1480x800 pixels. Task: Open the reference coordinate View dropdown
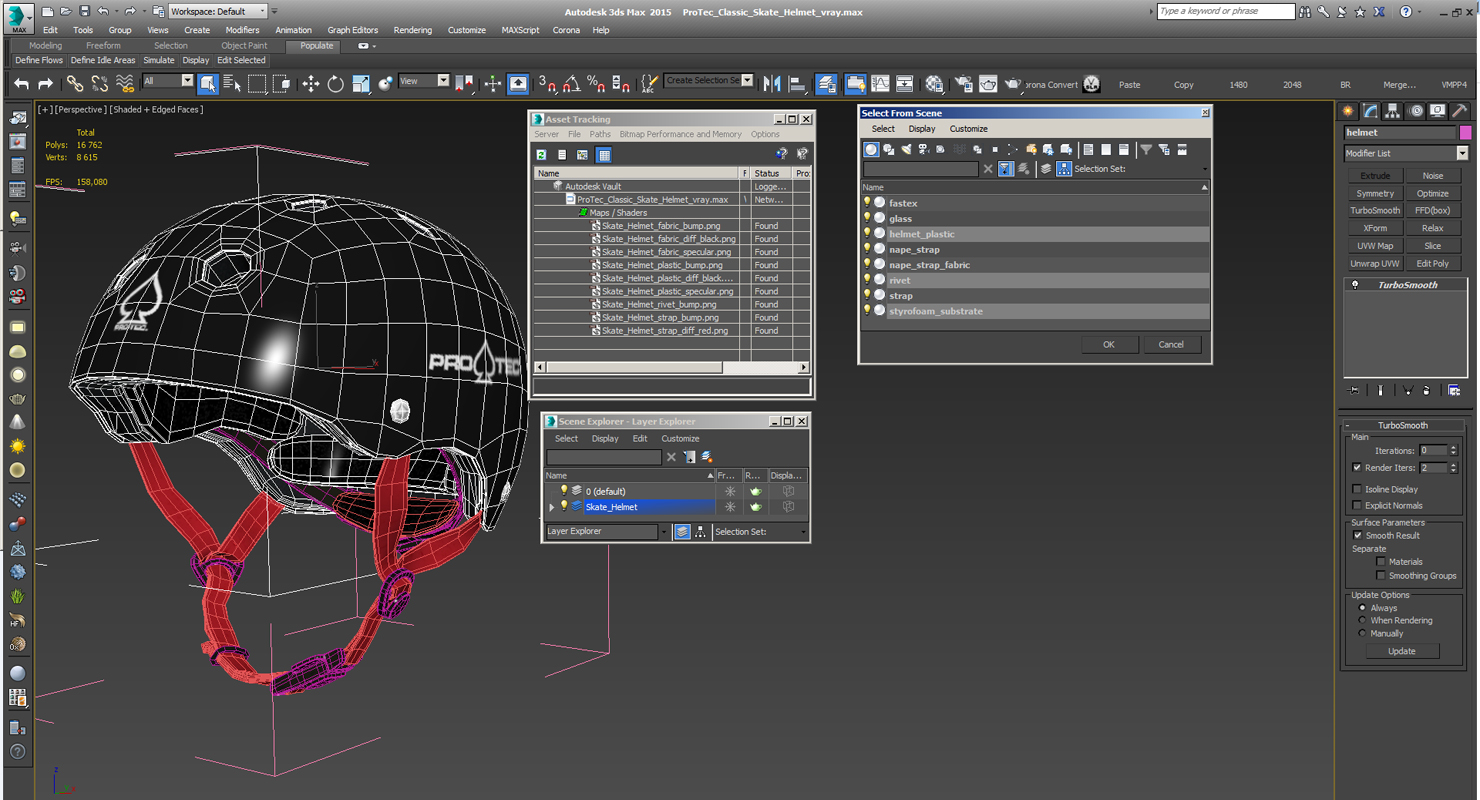[424, 81]
